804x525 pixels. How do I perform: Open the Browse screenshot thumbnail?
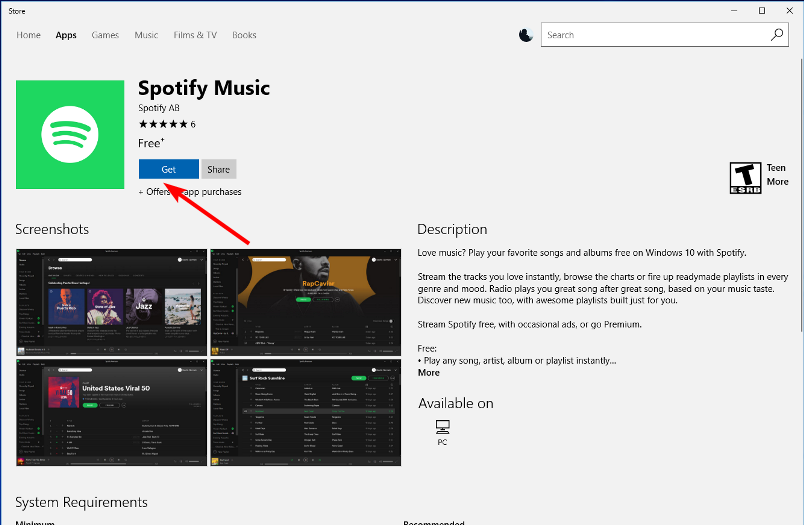click(x=111, y=302)
